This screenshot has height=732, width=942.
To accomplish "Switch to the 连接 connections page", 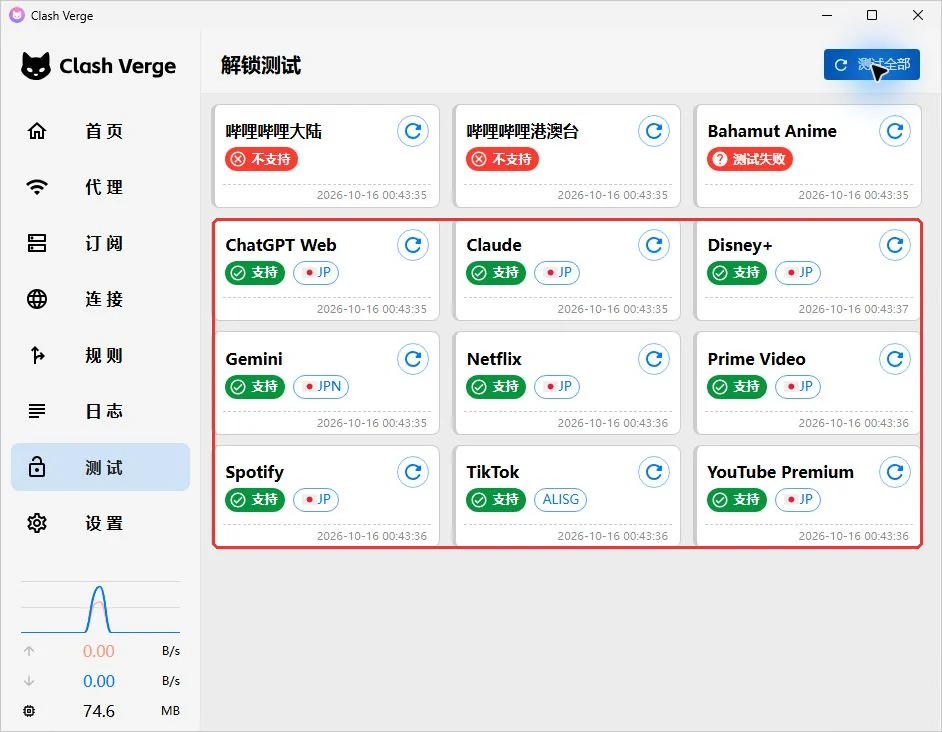I will 100,299.
